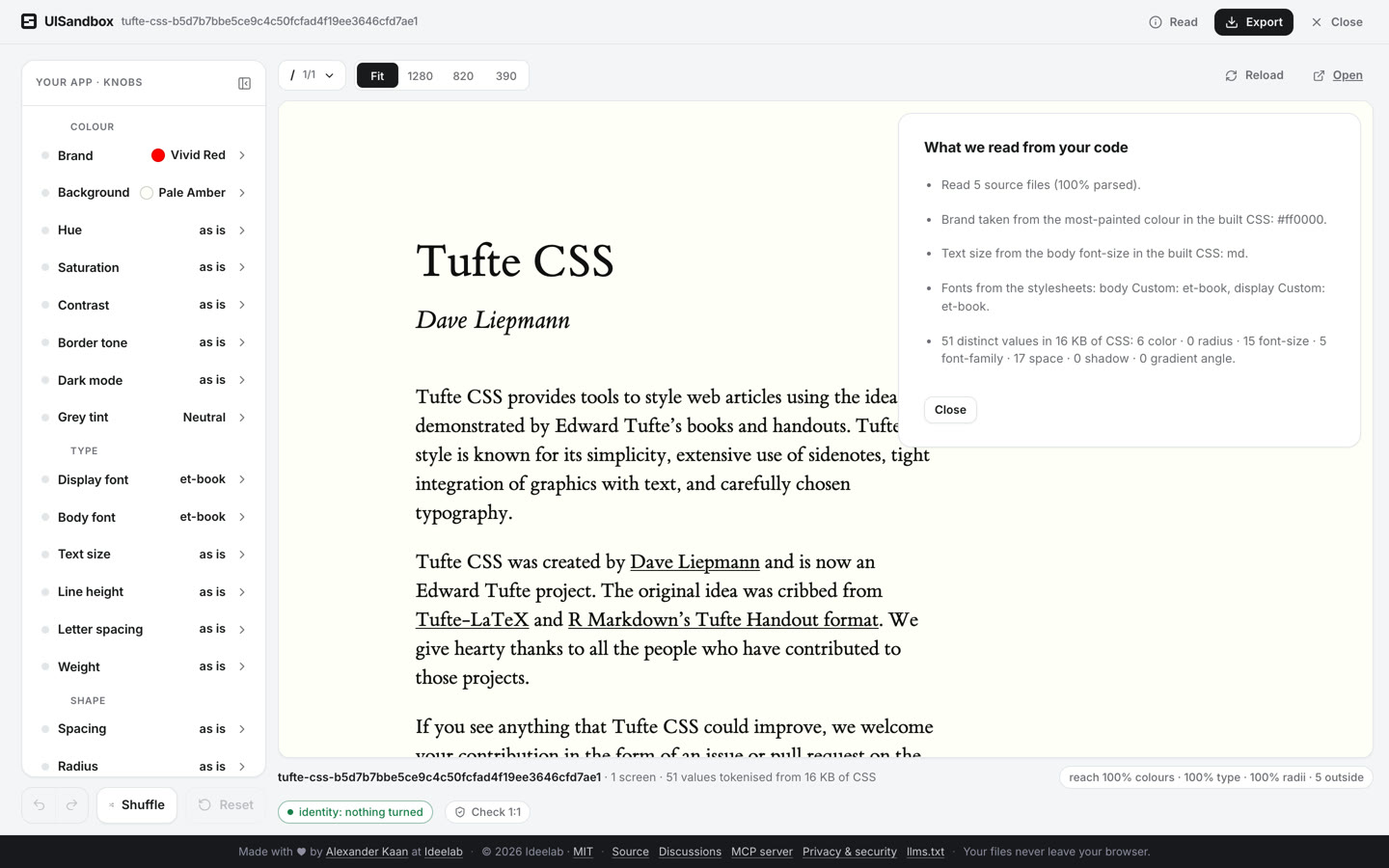1389x868 pixels.
Task: Expand the Weight row chevron
Action: 242,666
